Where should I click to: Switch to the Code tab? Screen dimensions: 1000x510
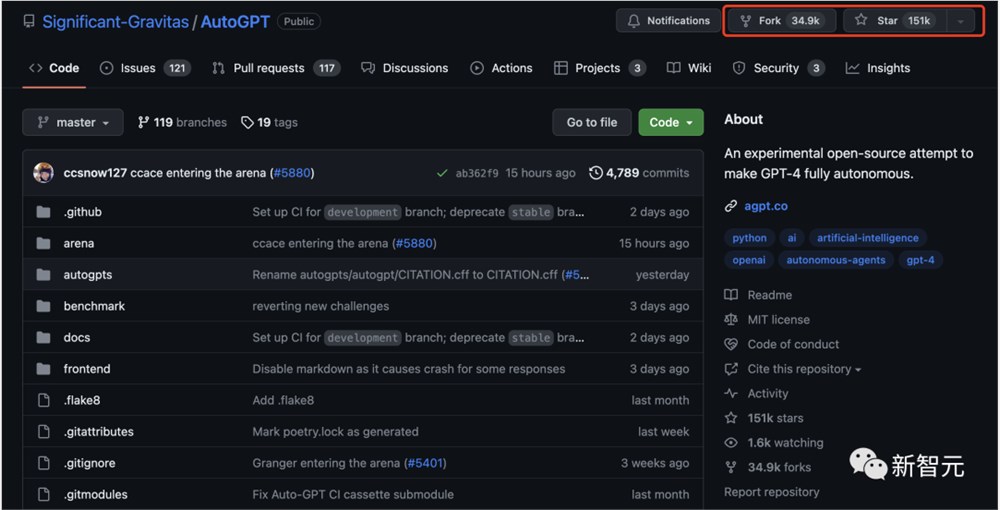pyautogui.click(x=54, y=68)
